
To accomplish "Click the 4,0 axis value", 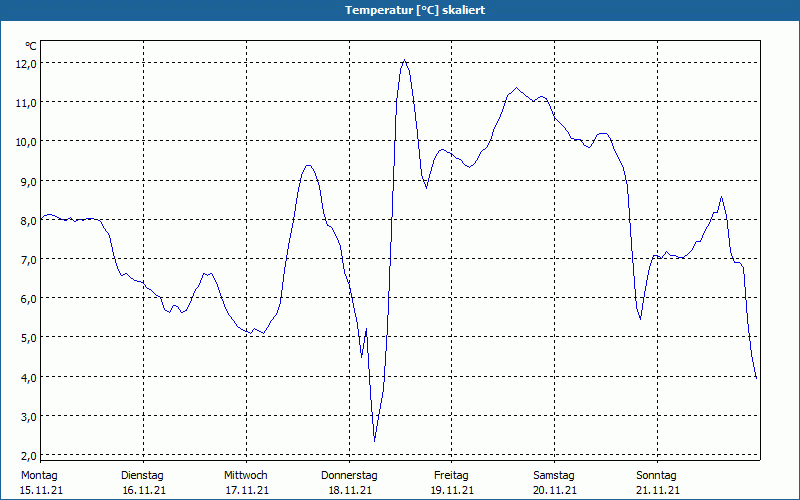I will click(x=28, y=377).
